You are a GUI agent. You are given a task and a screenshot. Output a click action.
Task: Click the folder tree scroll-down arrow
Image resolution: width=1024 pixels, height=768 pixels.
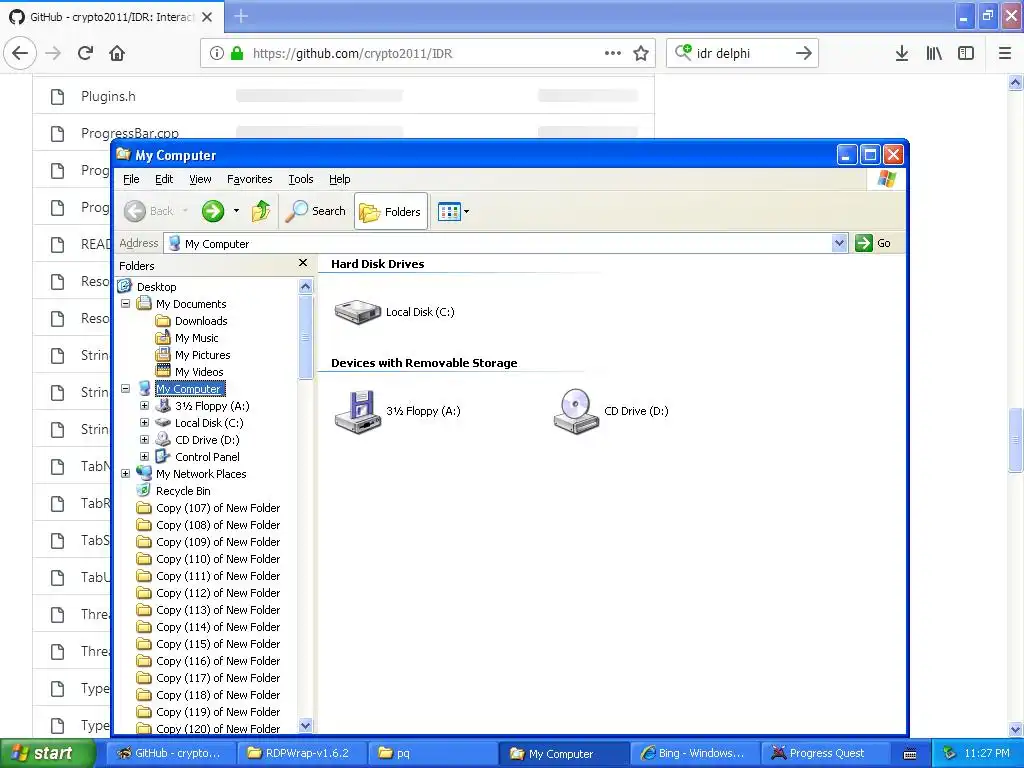click(305, 725)
